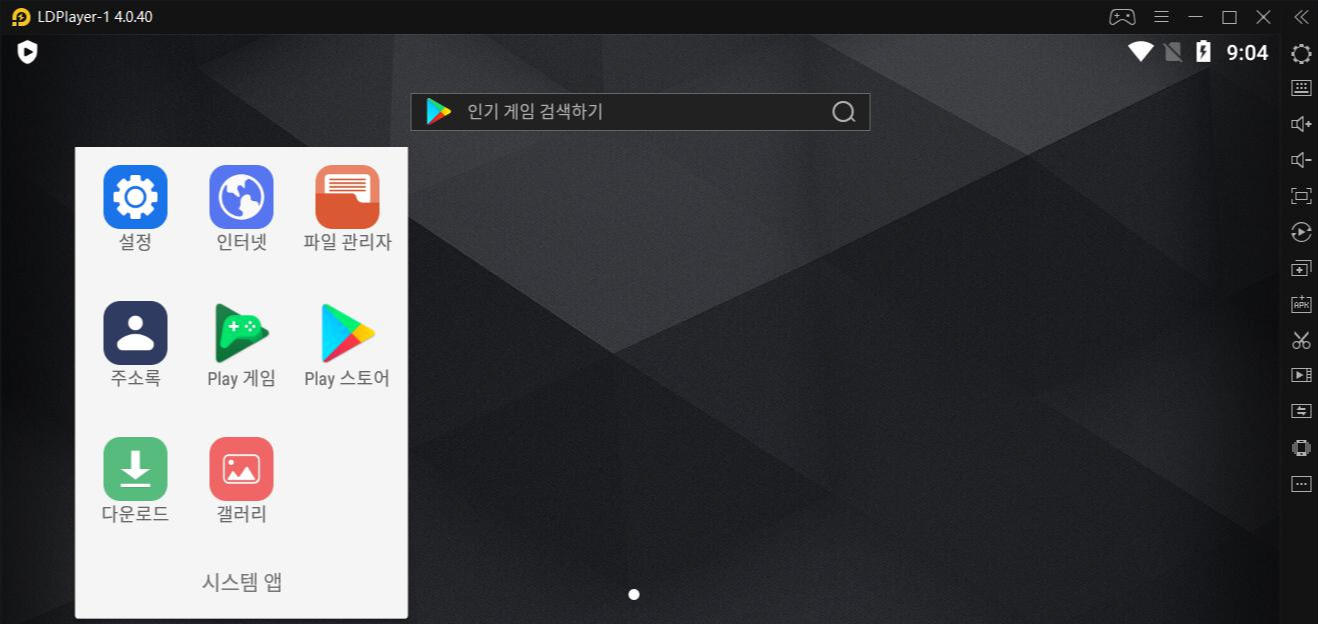Click the Wi-Fi status icon
The width and height of the screenshot is (1318, 624).
tap(1141, 52)
